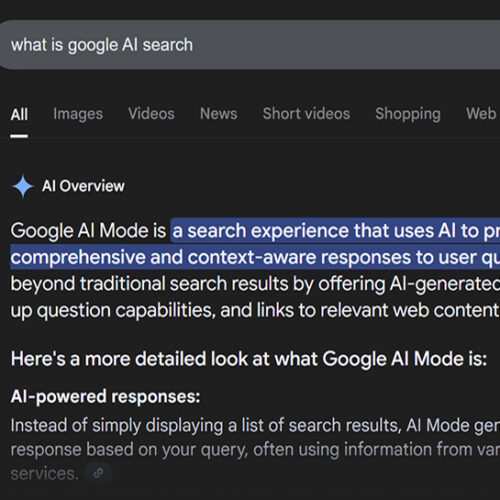Click the "Google AI Mode is" opening text
The height and width of the screenshot is (500, 500).
click(x=88, y=231)
